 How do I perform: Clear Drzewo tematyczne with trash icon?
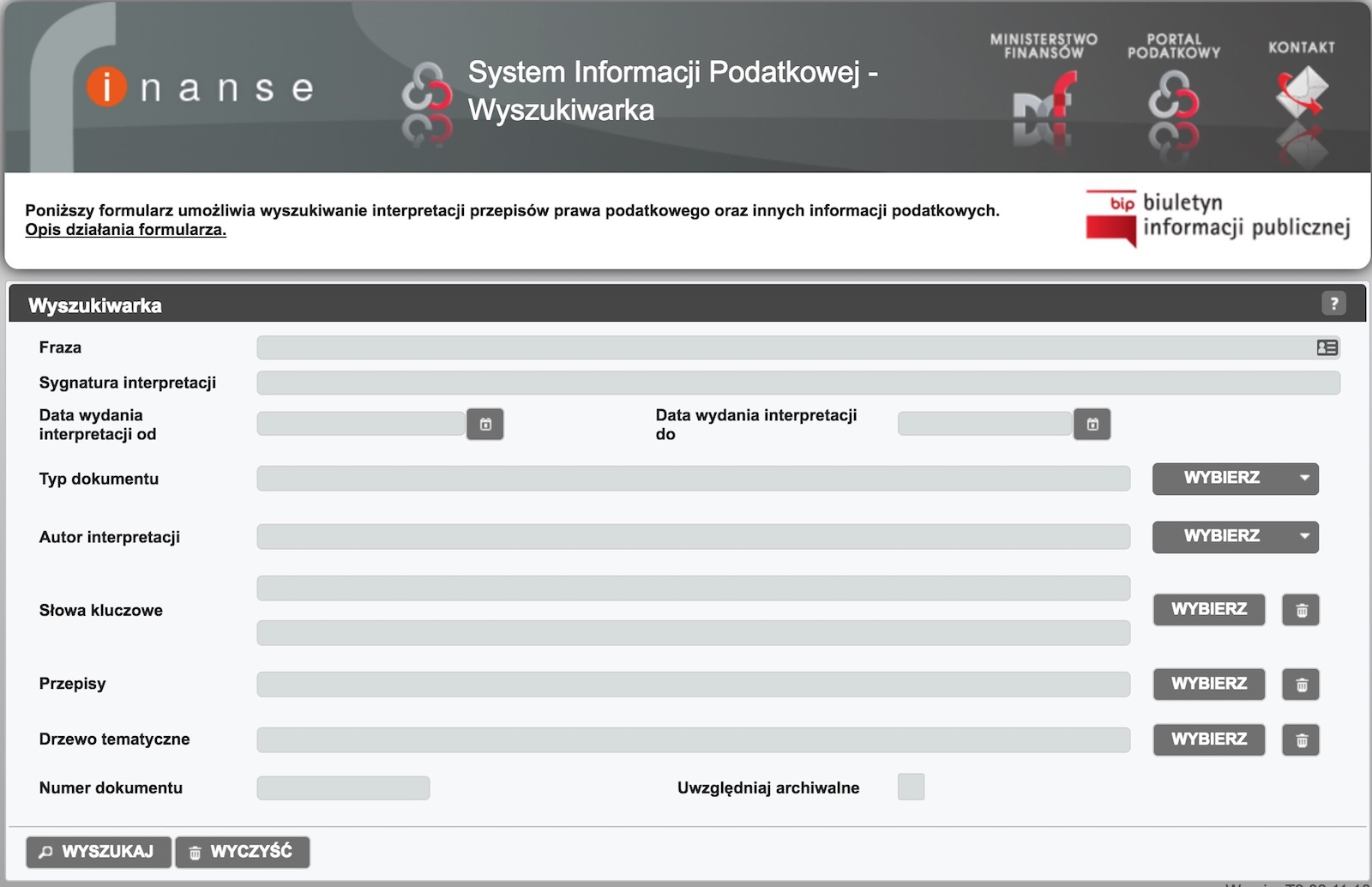[1301, 740]
